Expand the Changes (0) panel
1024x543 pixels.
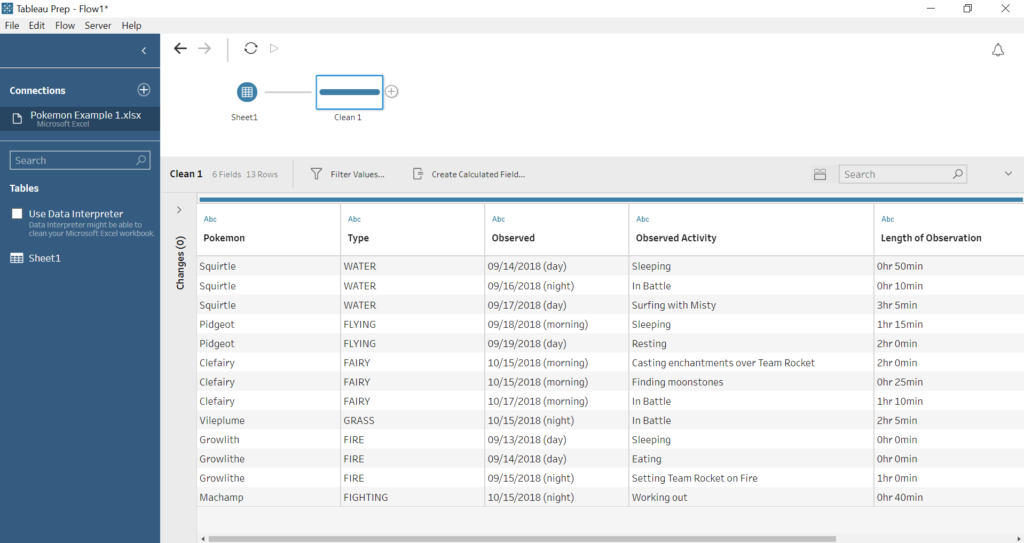pos(179,210)
